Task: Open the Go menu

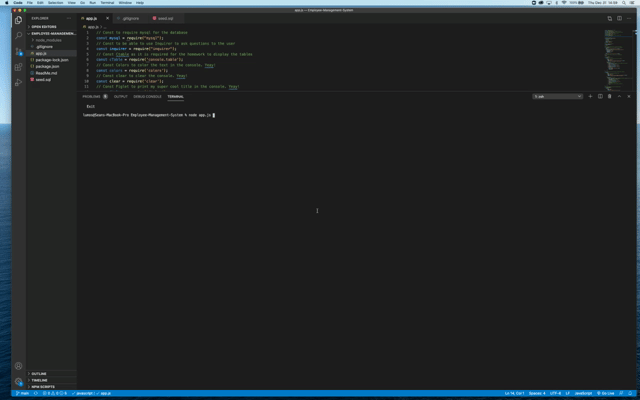Action: click(x=83, y=2)
